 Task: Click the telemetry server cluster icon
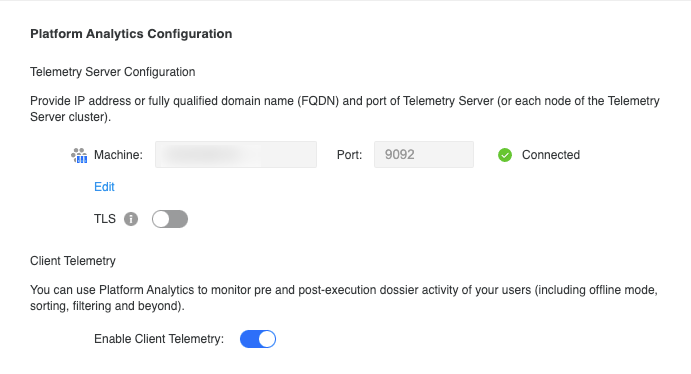[x=79, y=155]
